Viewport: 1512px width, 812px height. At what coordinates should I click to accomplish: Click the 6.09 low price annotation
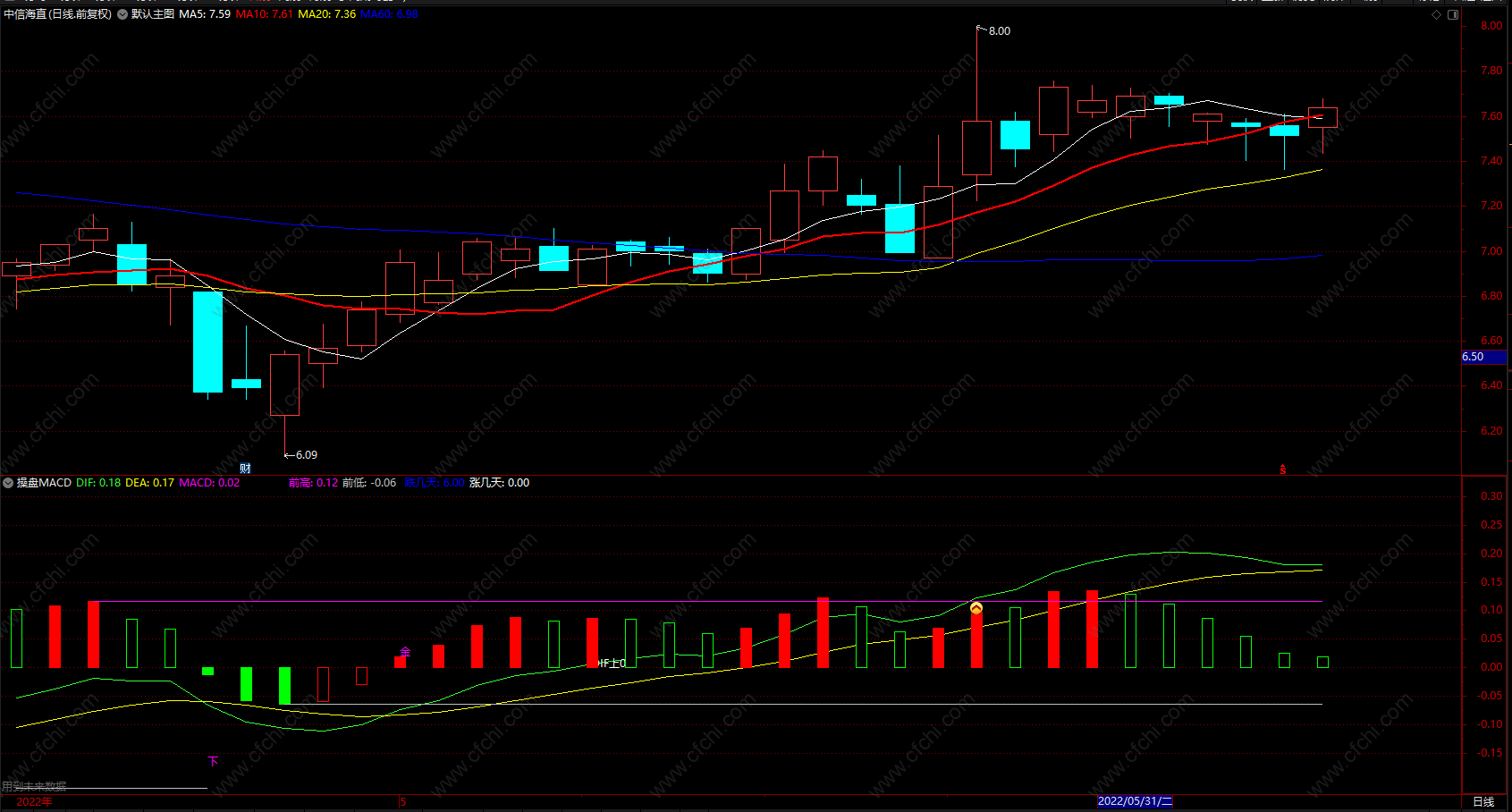coord(306,455)
